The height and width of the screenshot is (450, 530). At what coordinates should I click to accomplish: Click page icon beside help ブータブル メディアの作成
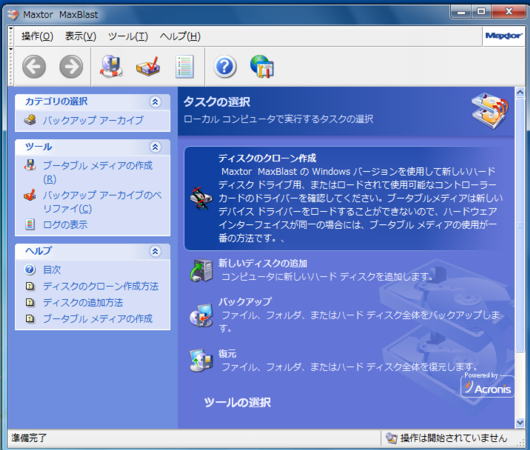30,318
